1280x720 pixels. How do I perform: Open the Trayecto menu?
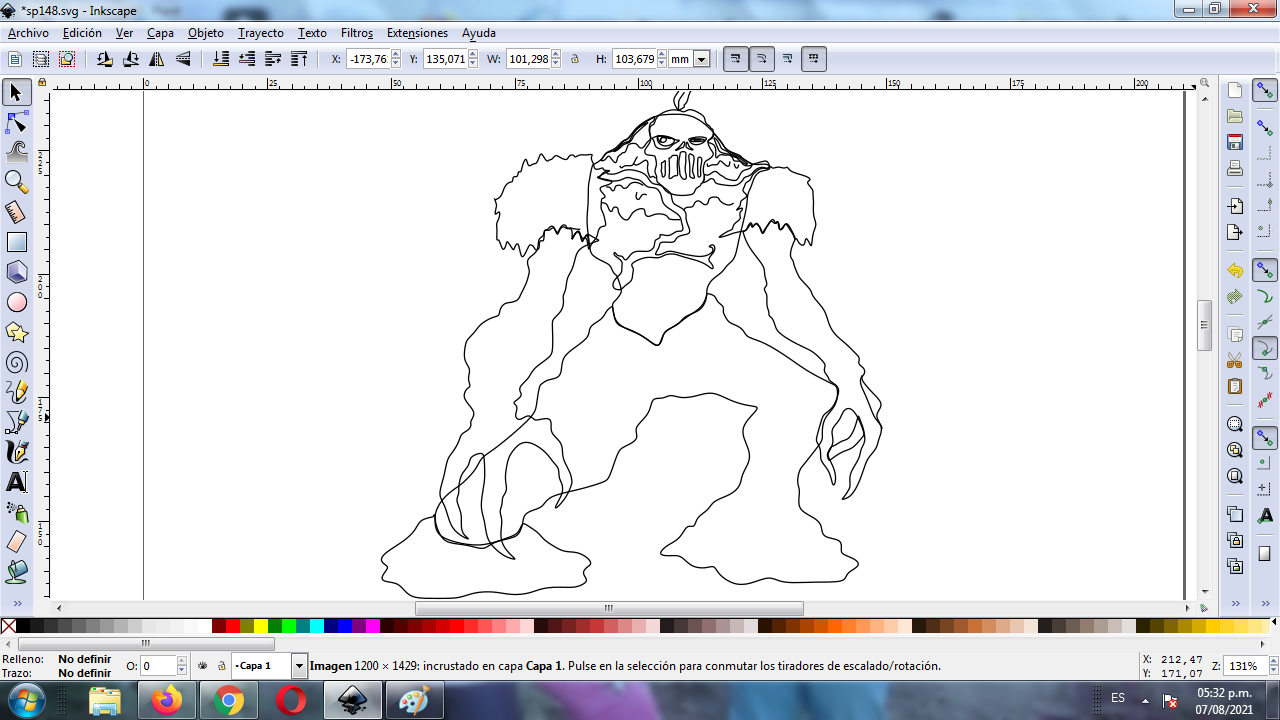(x=261, y=33)
